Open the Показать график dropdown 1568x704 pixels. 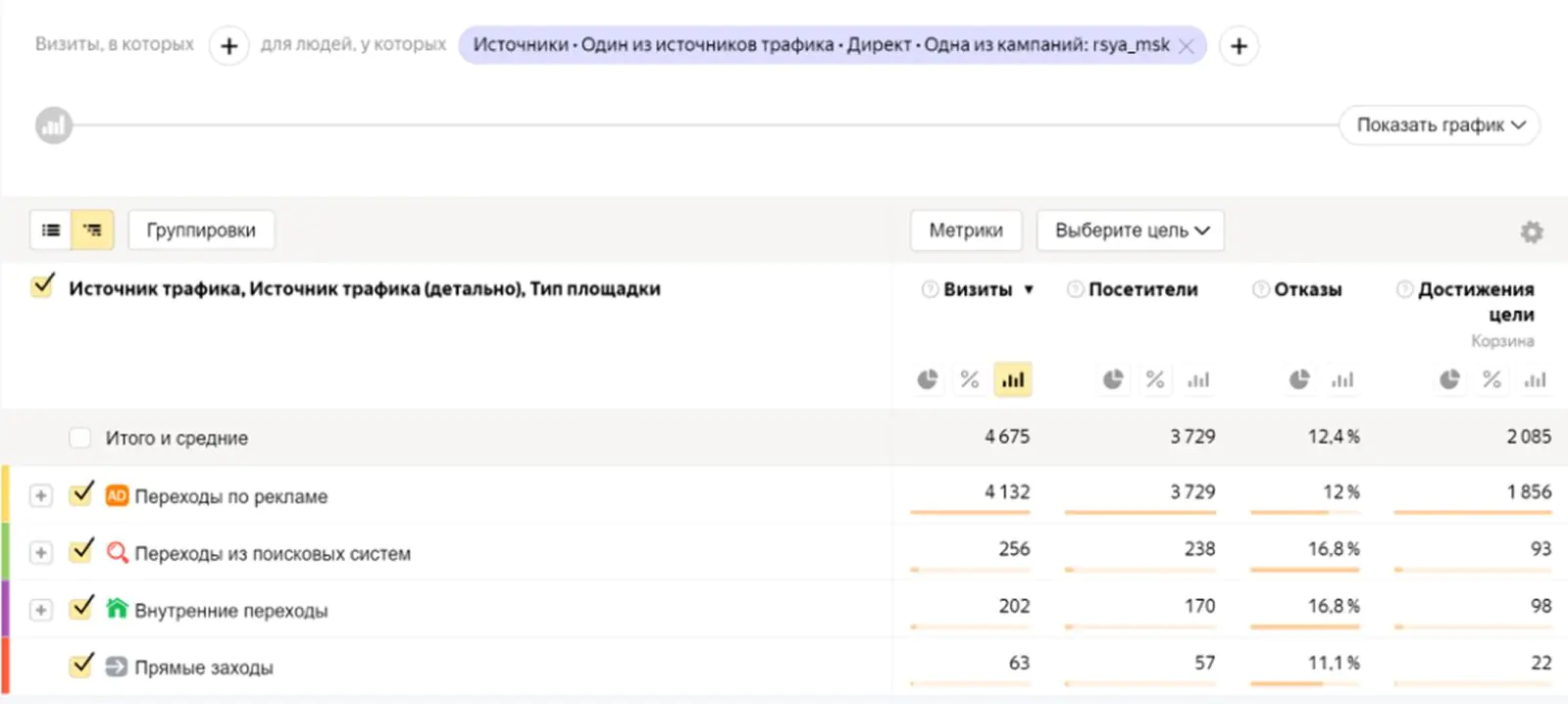click(x=1440, y=126)
